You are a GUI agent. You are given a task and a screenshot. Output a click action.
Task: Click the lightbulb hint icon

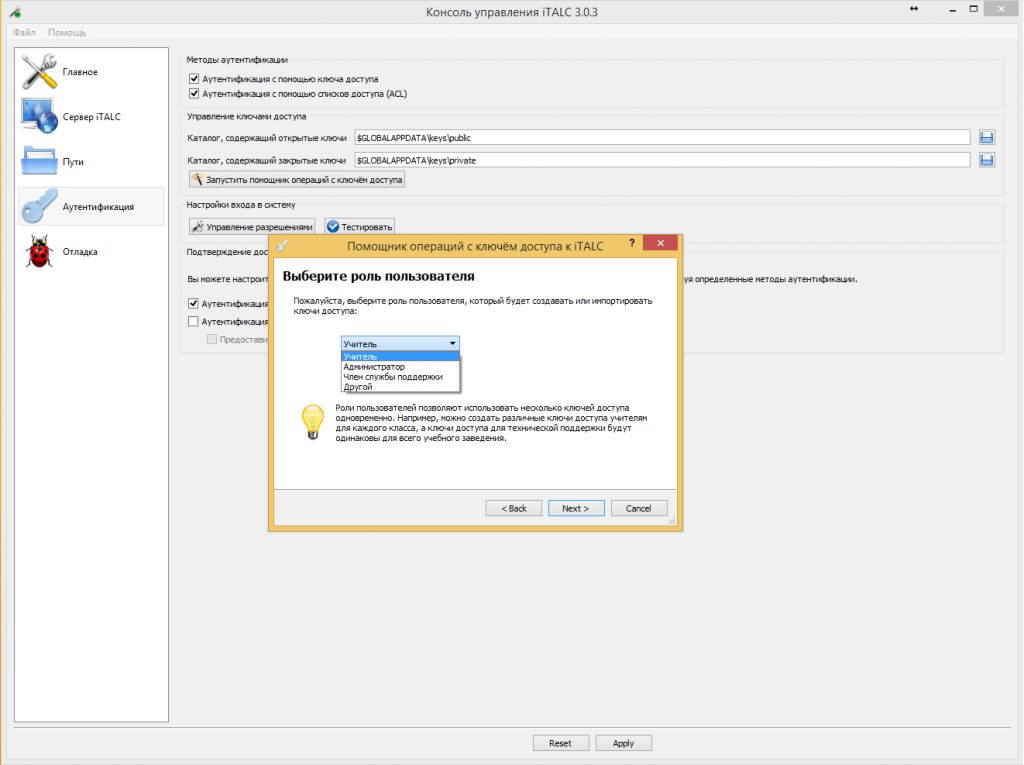coord(312,422)
